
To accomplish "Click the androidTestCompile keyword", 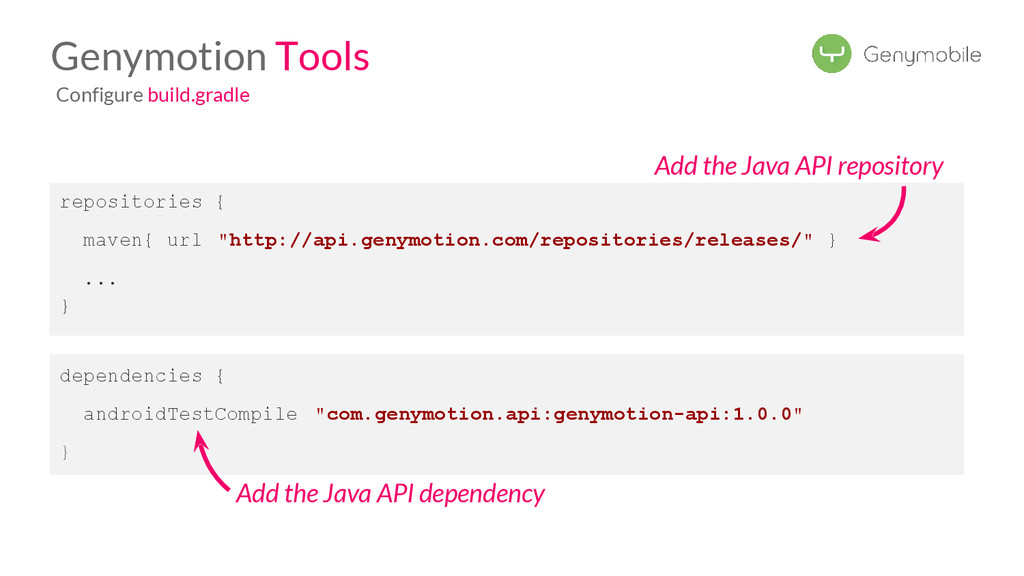I will 190,414.
